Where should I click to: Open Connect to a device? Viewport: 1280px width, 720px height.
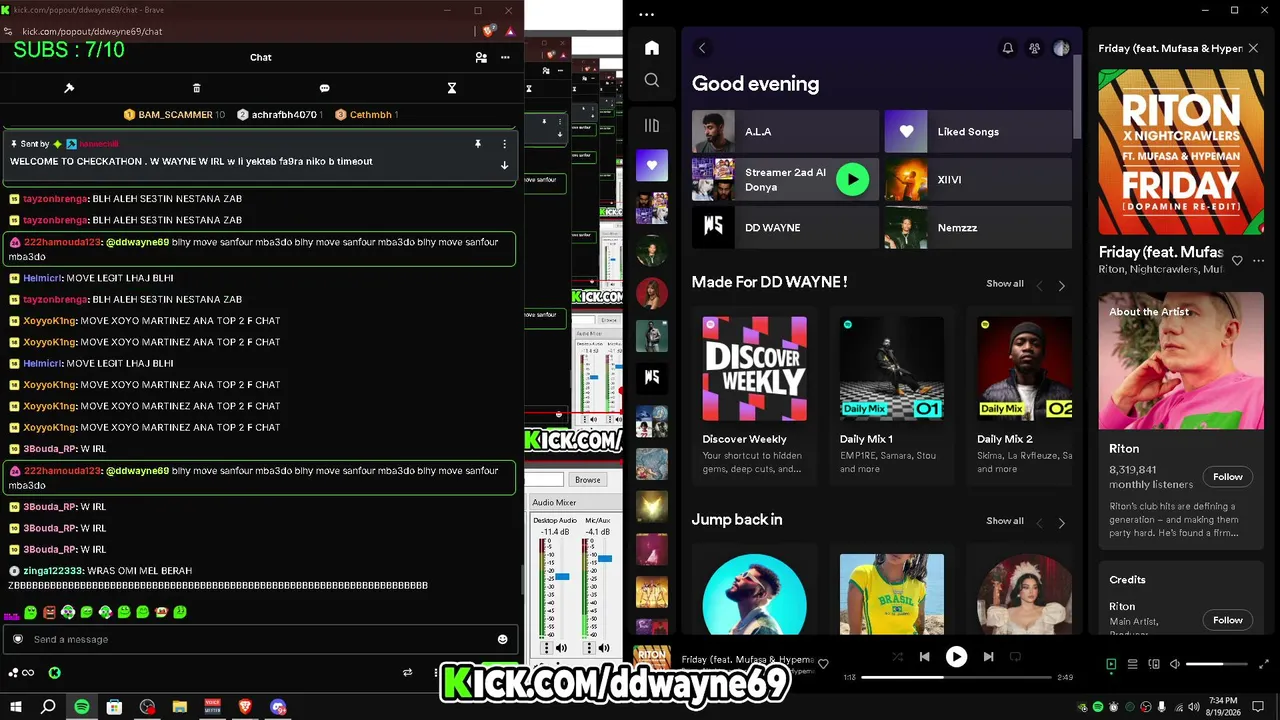coord(1154,664)
